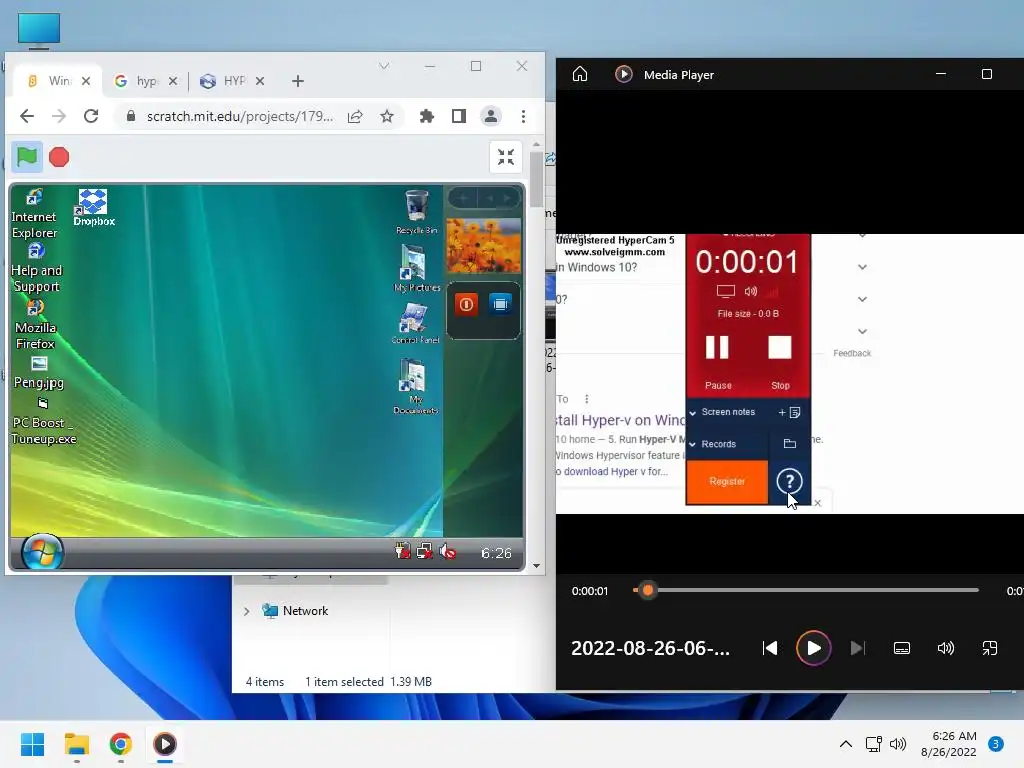Open the Control Panel icon
Viewport: 1024px width, 768px height.
pyautogui.click(x=415, y=323)
